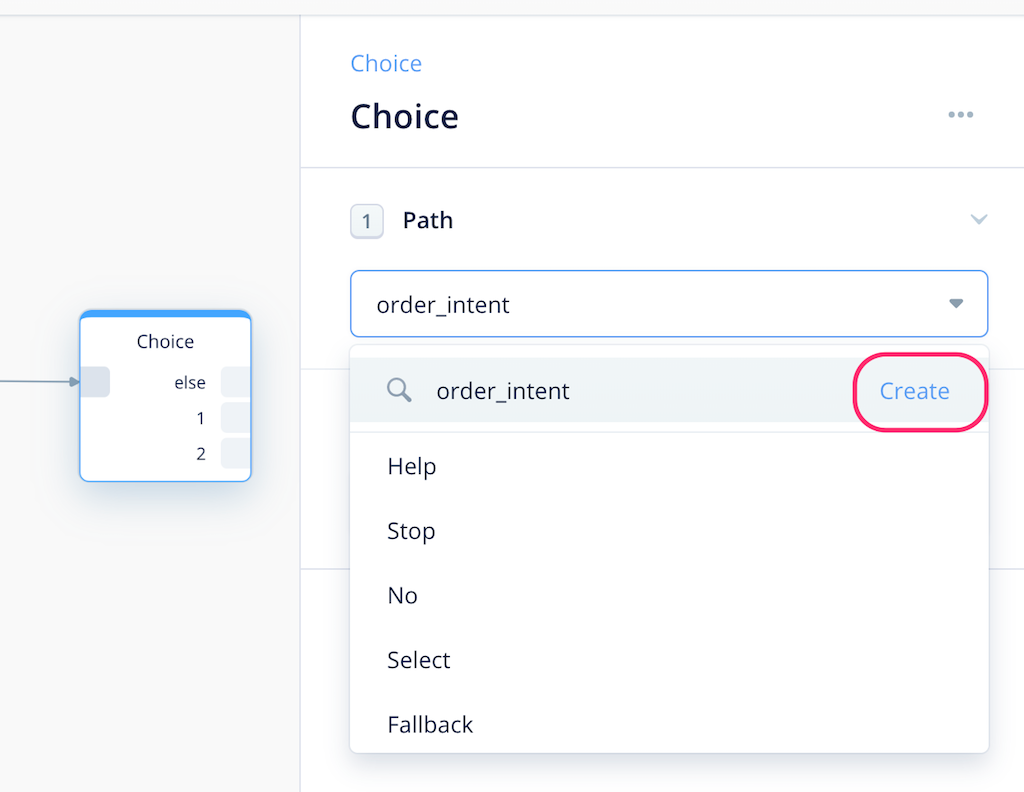Select the Choice block header on canvas
The width and height of the screenshot is (1024, 792).
pyautogui.click(x=165, y=341)
